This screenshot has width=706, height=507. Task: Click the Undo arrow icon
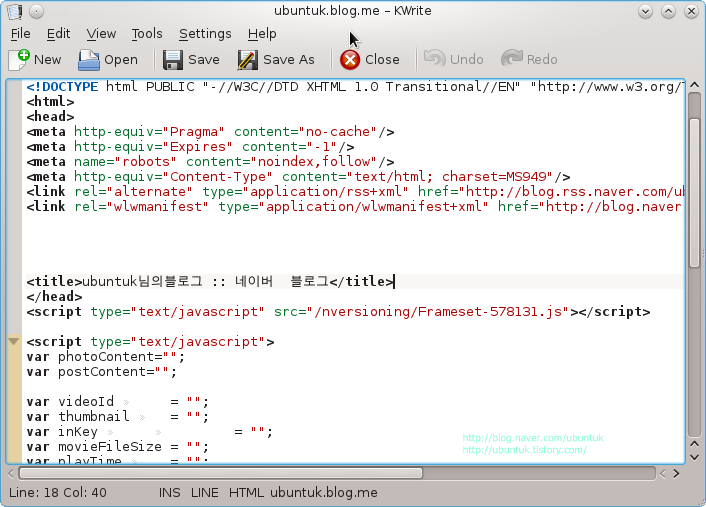[434, 59]
